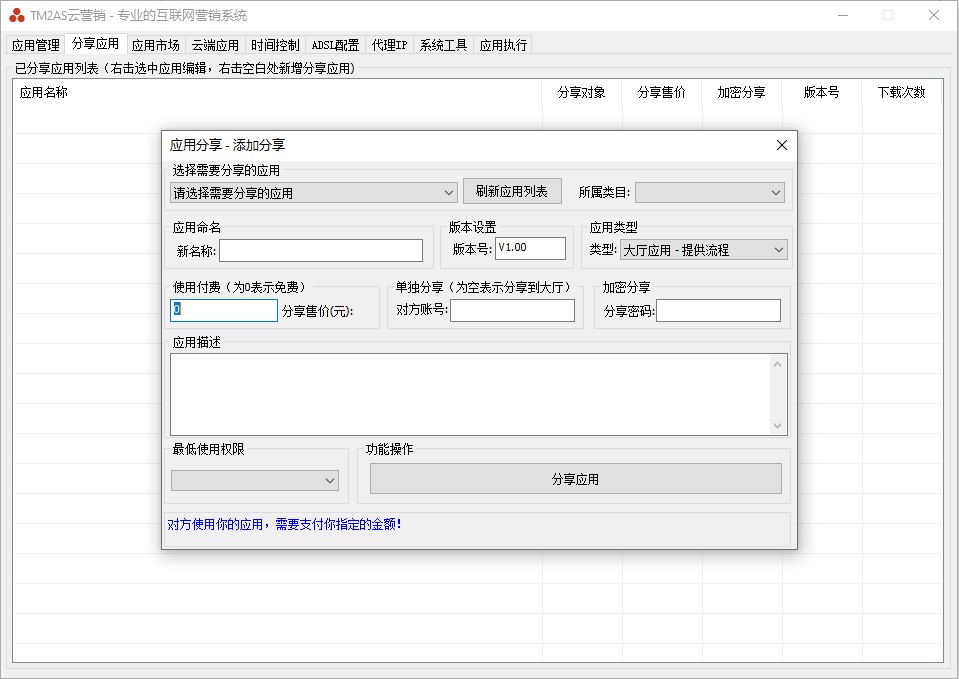Click the down arrow of 应用描述 scrollbar
959x679 pixels.
[x=778, y=426]
